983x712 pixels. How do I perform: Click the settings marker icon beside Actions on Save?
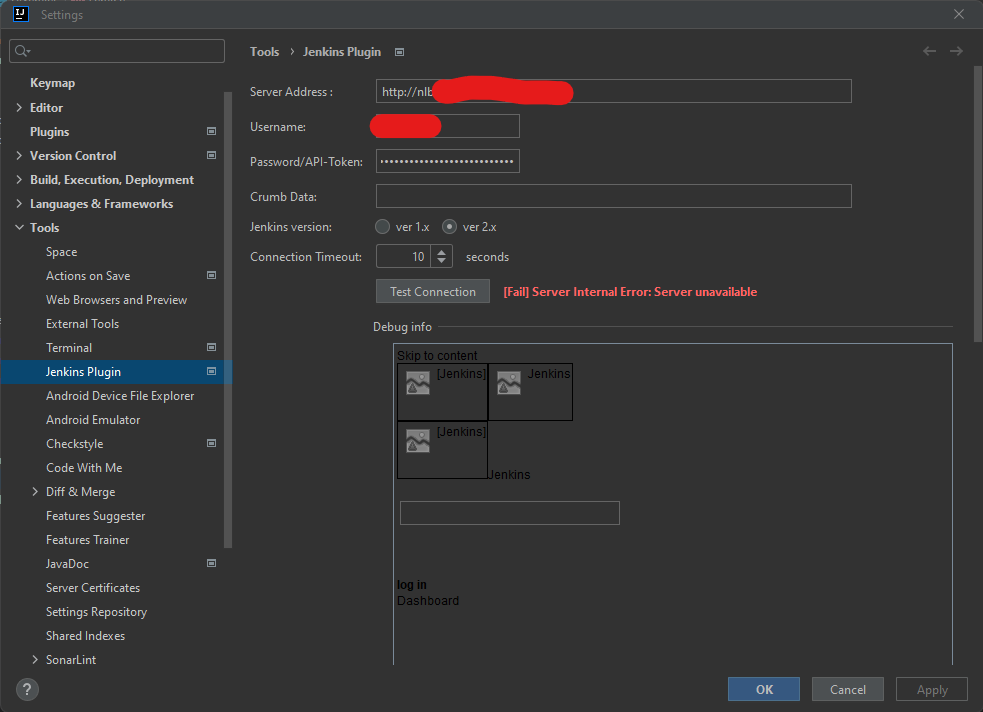[x=211, y=275]
